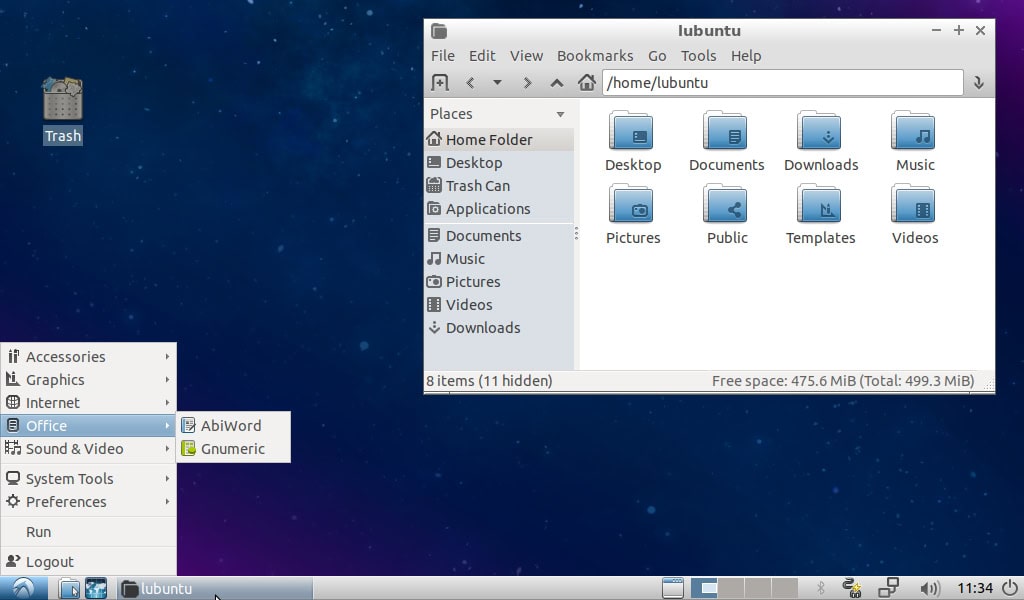Open the Music folder in the file manager
Viewport: 1024px width, 600px height.
coord(913,140)
